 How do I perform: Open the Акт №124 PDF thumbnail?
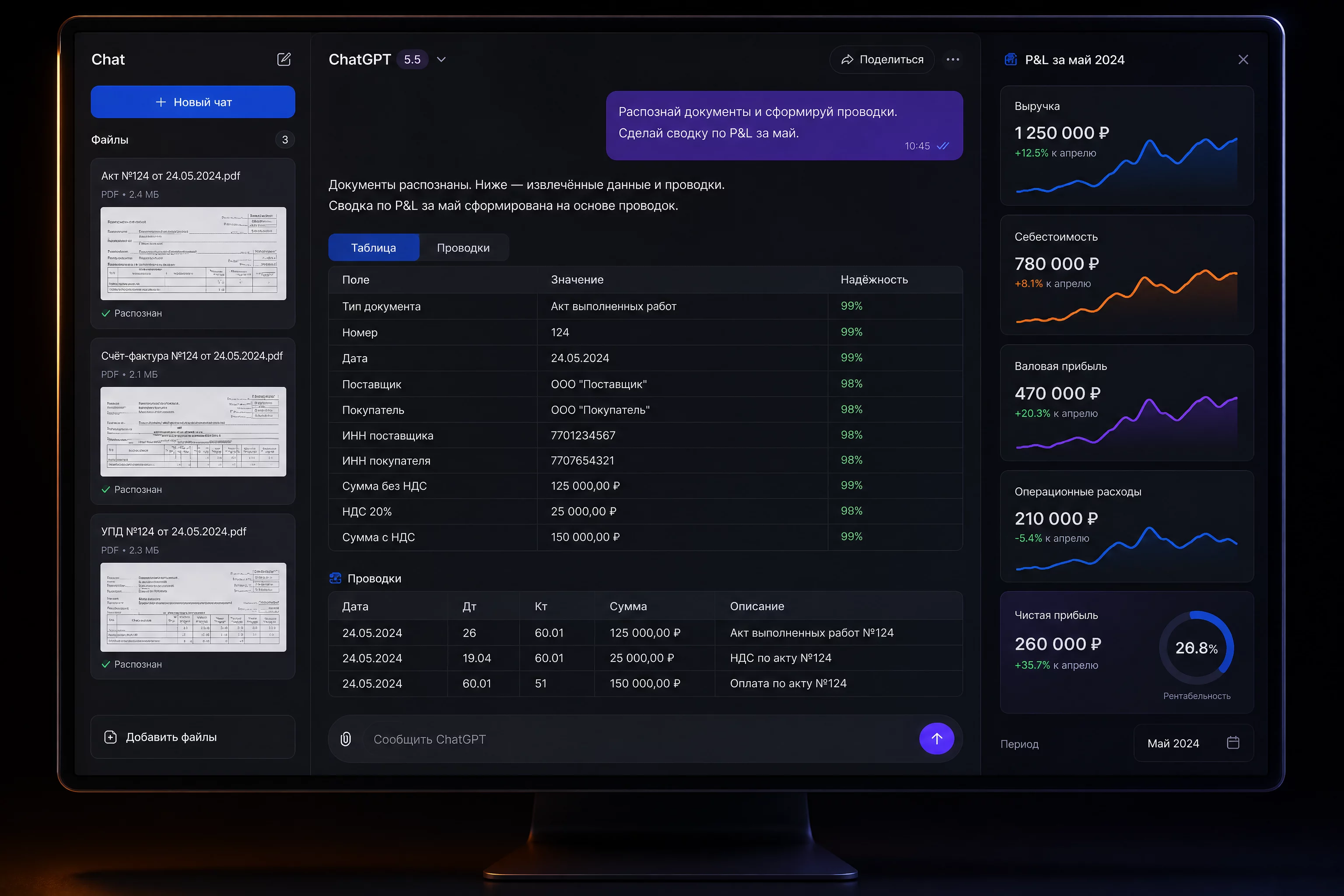tap(193, 253)
